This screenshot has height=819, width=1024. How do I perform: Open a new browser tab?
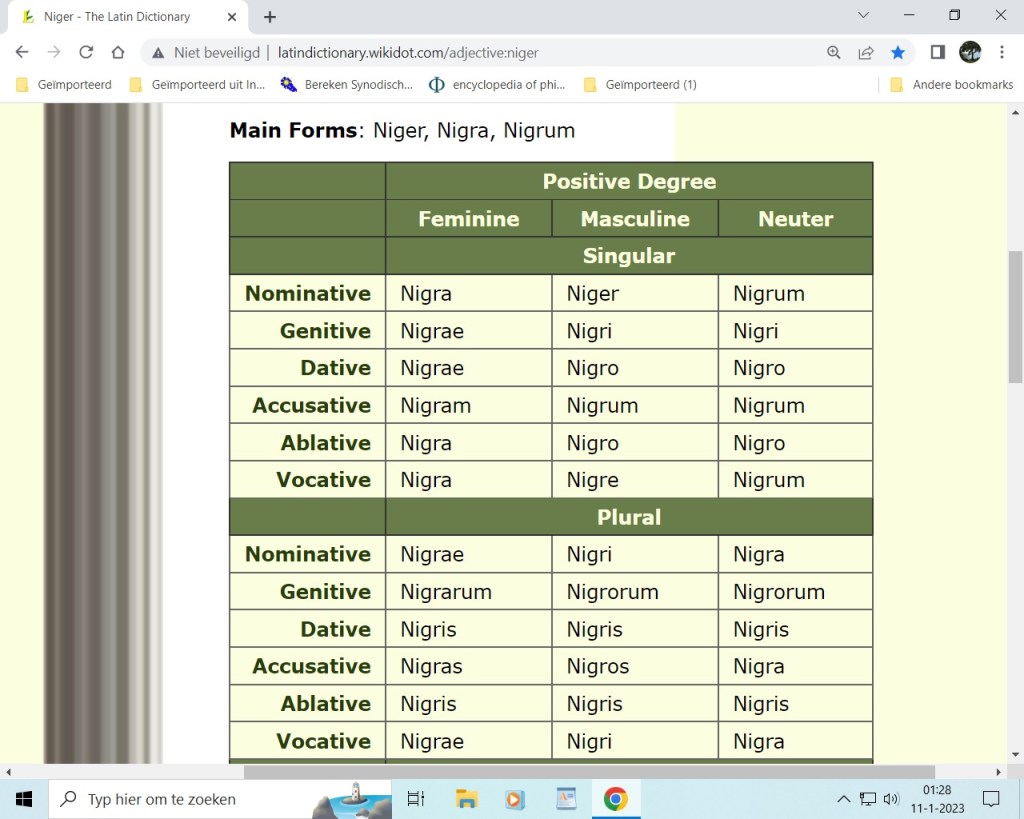tap(270, 17)
